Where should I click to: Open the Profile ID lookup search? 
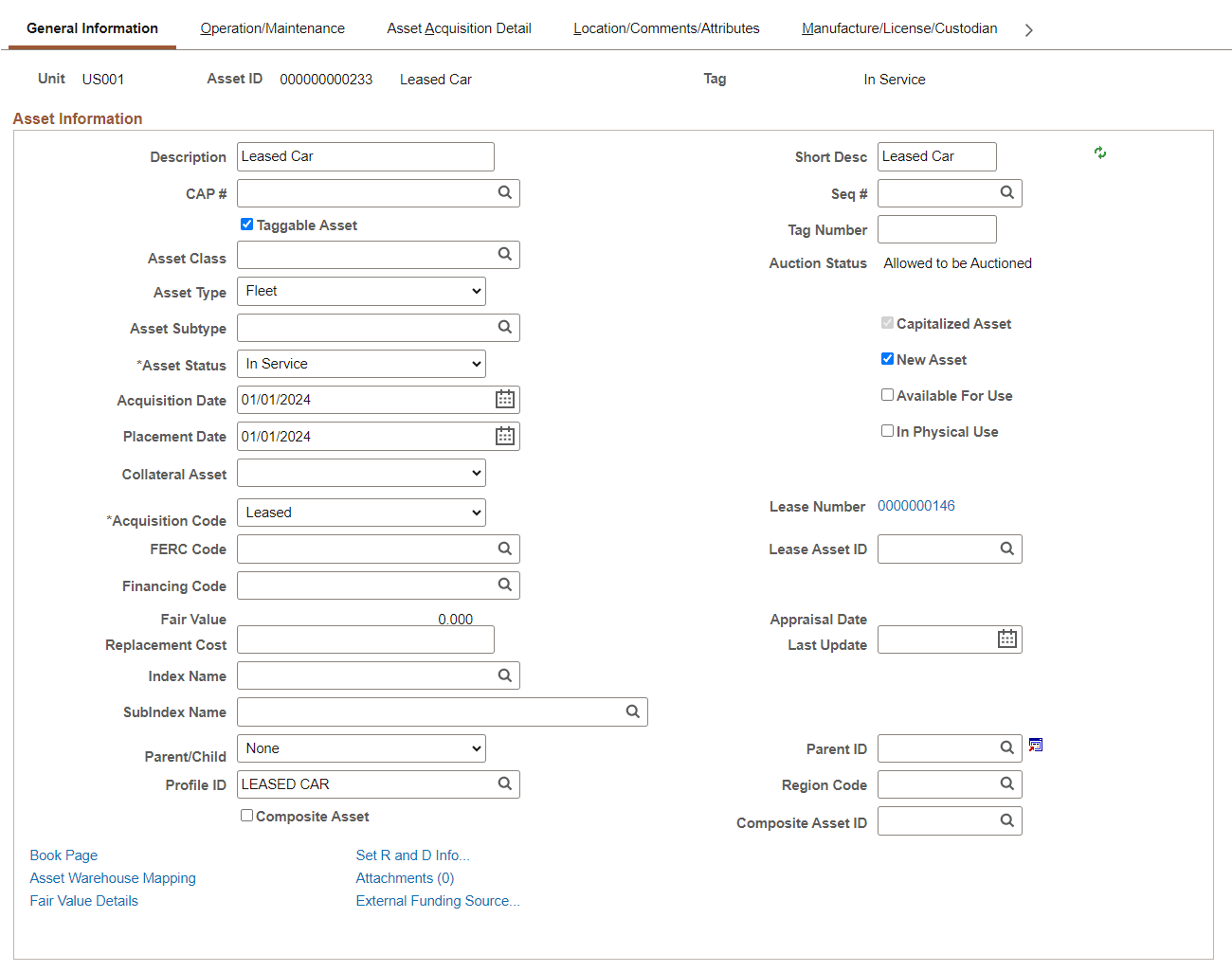(x=505, y=783)
